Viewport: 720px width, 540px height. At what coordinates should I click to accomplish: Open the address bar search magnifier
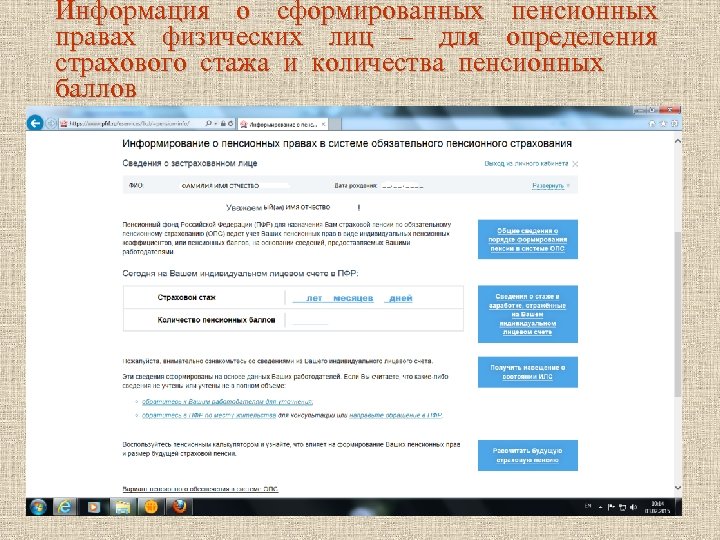pyautogui.click(x=209, y=124)
